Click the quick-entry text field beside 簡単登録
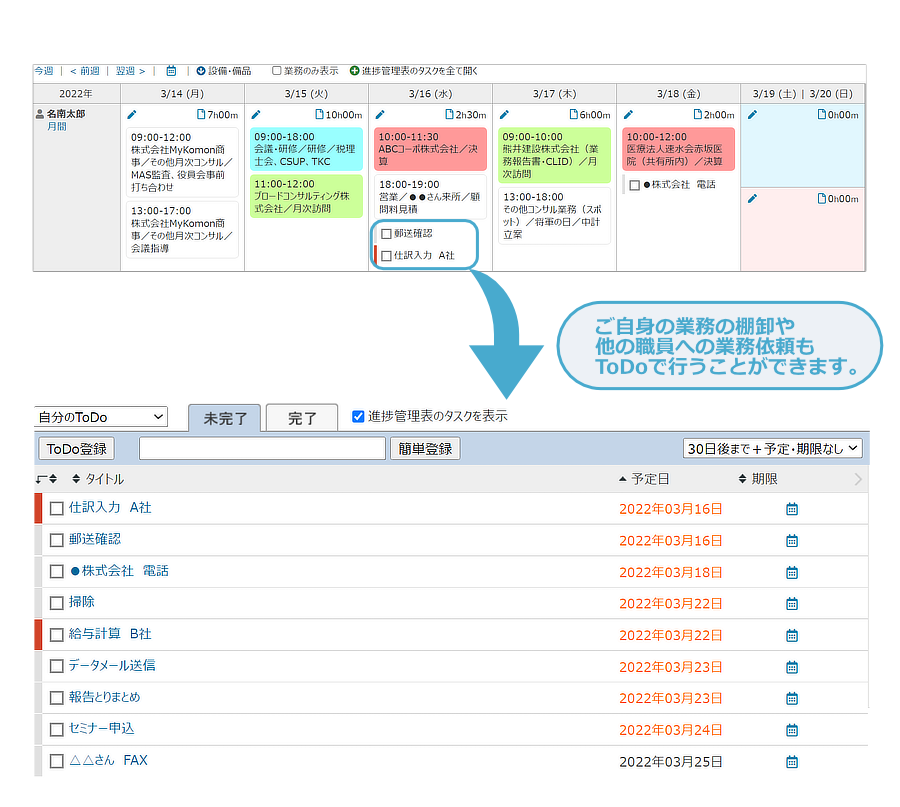Image resolution: width=900 pixels, height=807 pixels. (x=262, y=449)
